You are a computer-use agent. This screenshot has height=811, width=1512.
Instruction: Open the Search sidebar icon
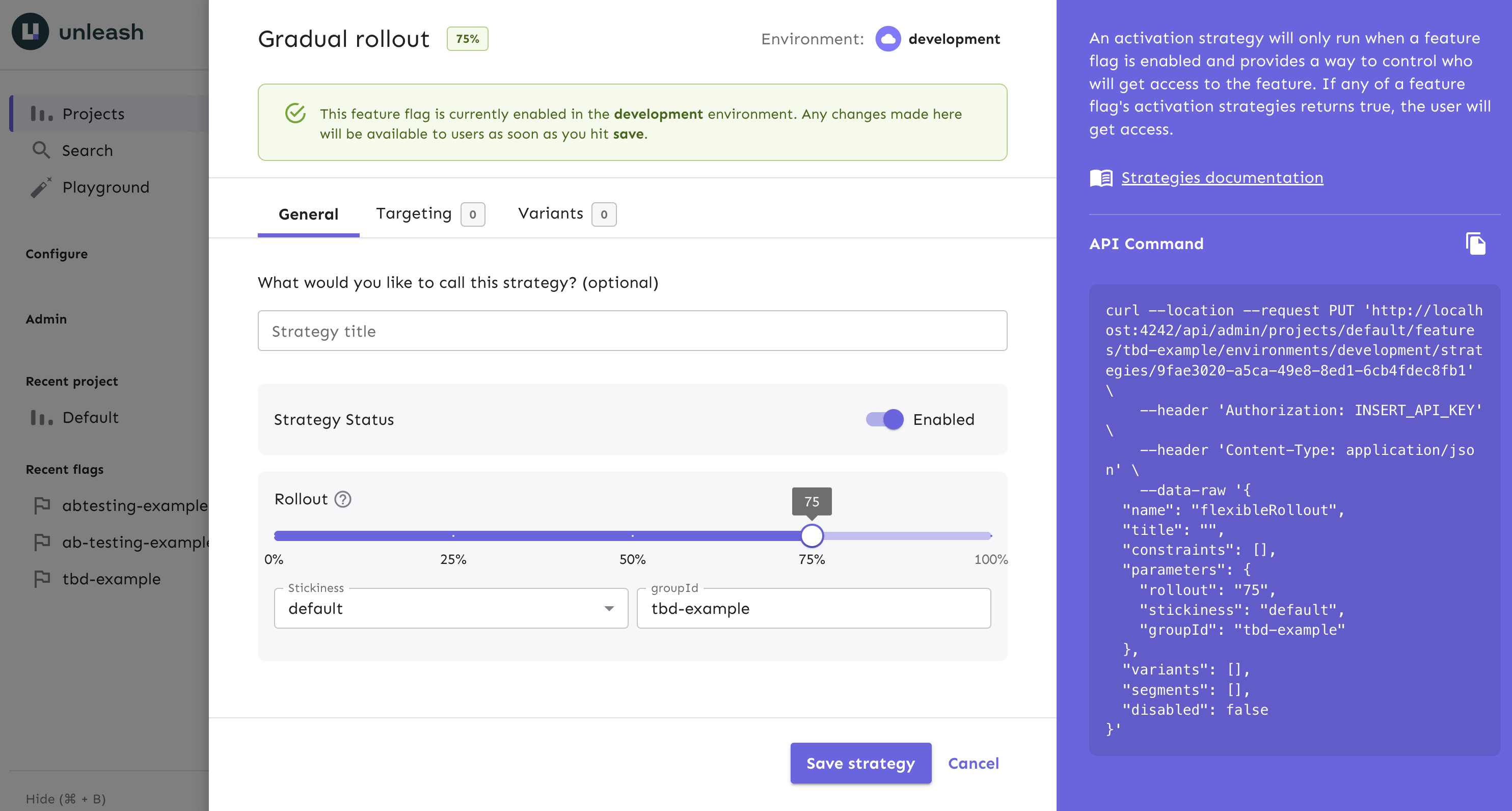tap(41, 150)
